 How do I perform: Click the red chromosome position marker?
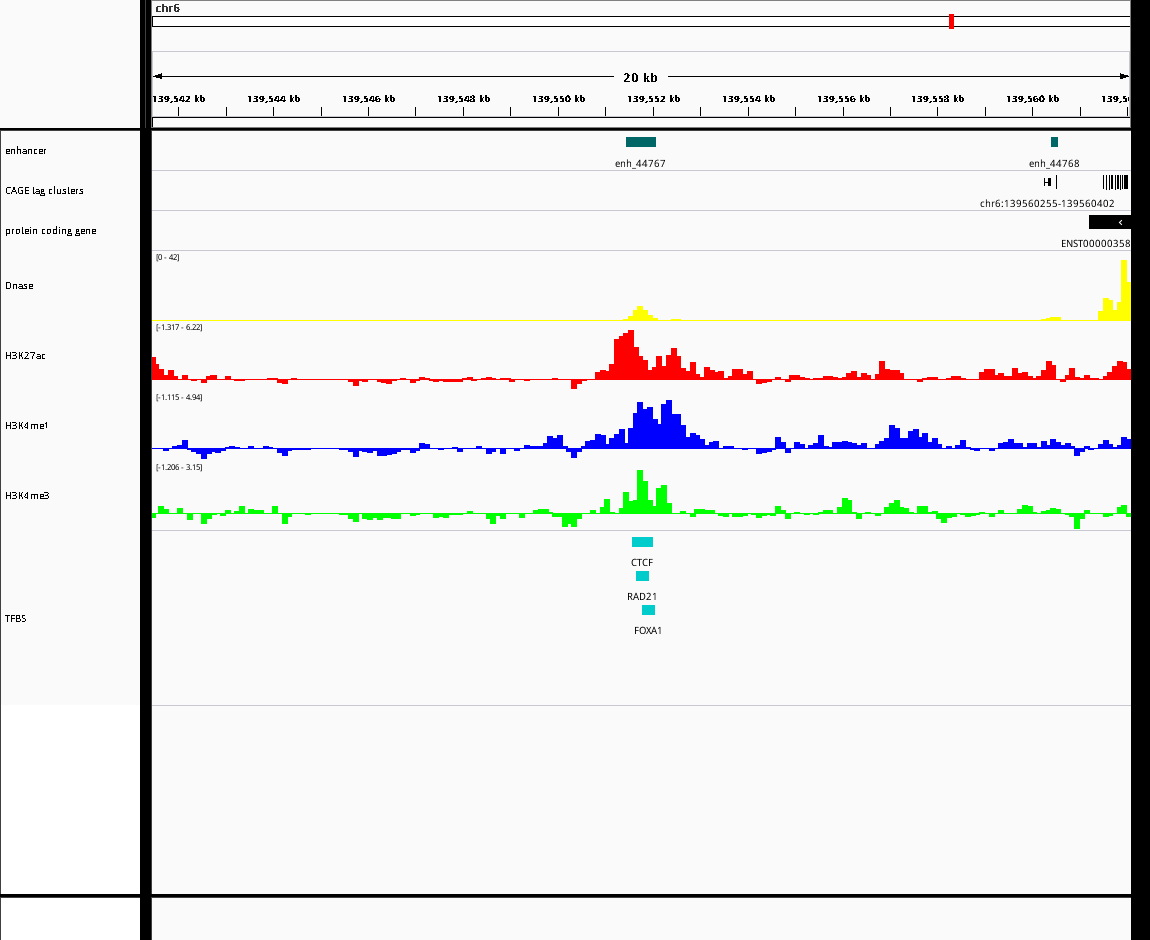point(951,21)
